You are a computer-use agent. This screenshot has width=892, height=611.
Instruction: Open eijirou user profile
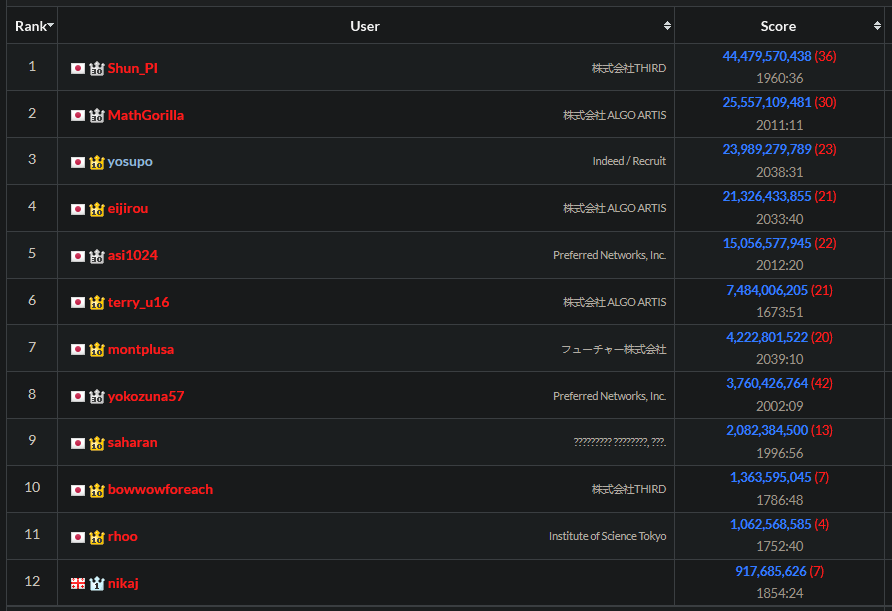coord(128,209)
